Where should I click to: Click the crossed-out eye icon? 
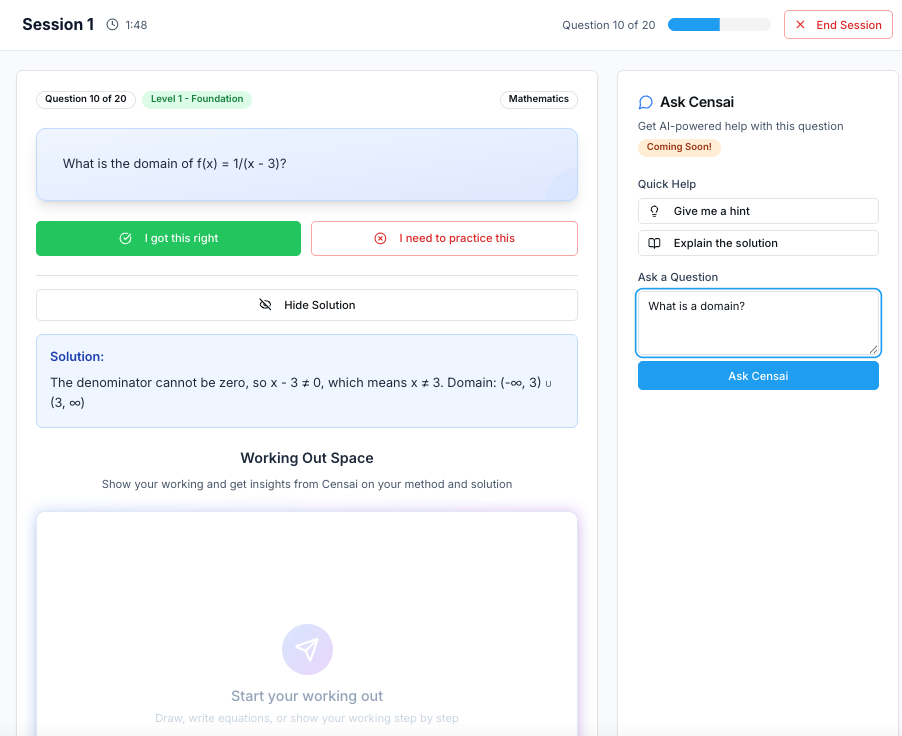265,305
